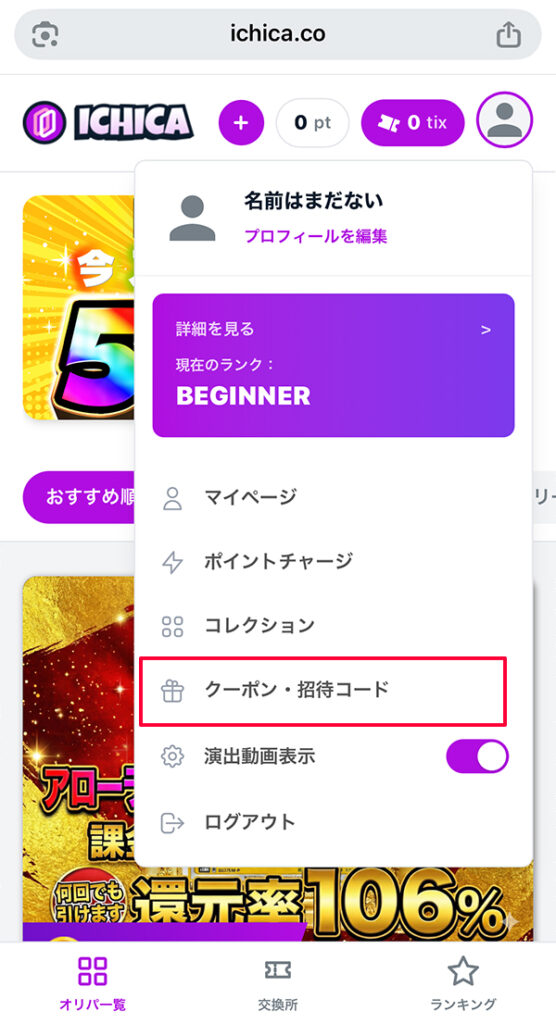
Task: Click the ログアウト menu item
Action: (x=333, y=822)
